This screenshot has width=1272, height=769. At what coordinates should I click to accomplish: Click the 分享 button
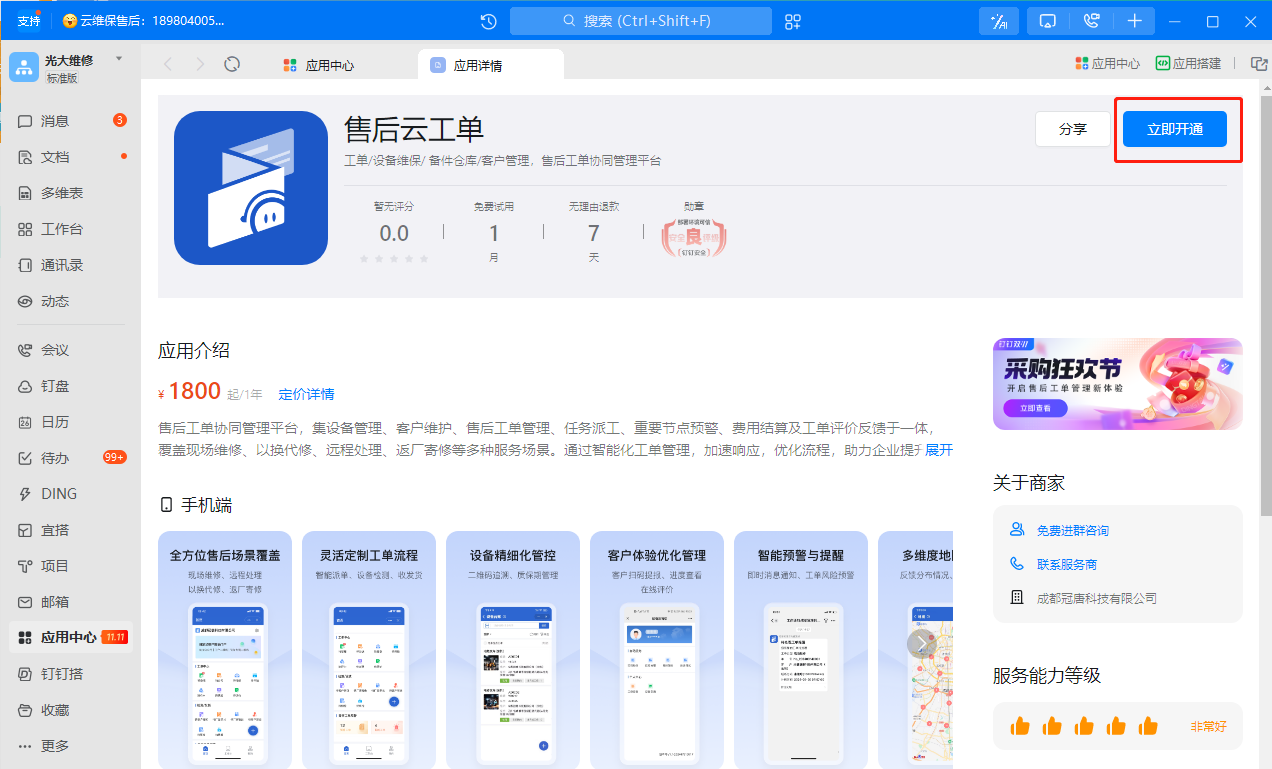click(1073, 129)
